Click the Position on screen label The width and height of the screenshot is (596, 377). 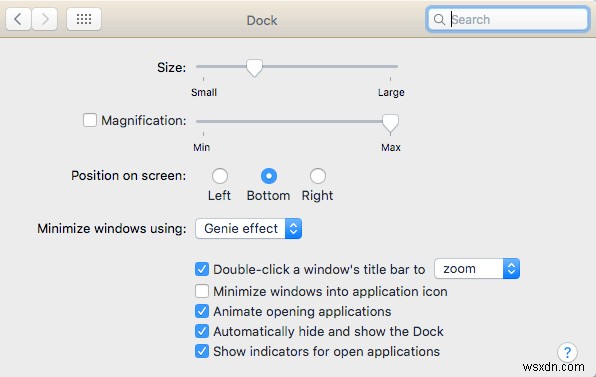(128, 176)
